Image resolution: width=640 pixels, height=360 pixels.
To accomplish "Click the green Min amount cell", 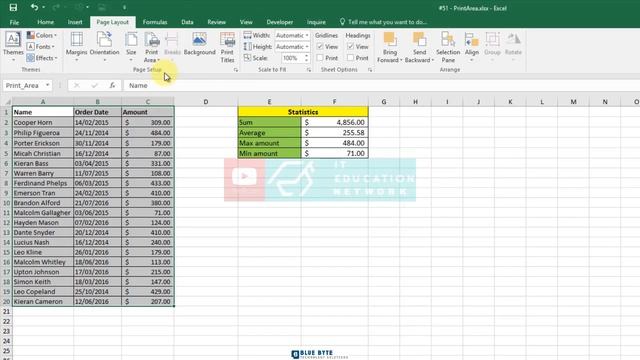I will point(269,153).
